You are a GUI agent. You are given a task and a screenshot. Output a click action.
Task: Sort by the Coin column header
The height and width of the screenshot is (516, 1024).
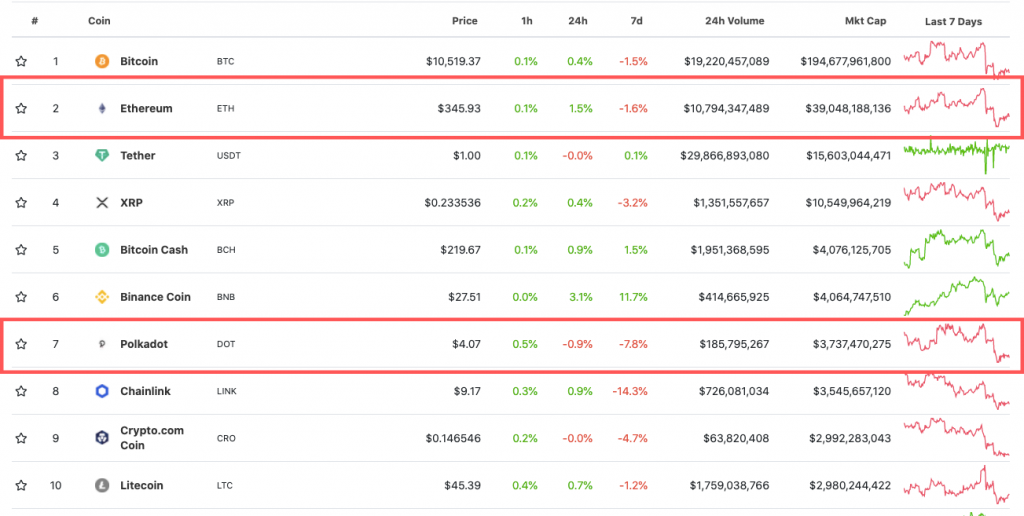click(99, 21)
